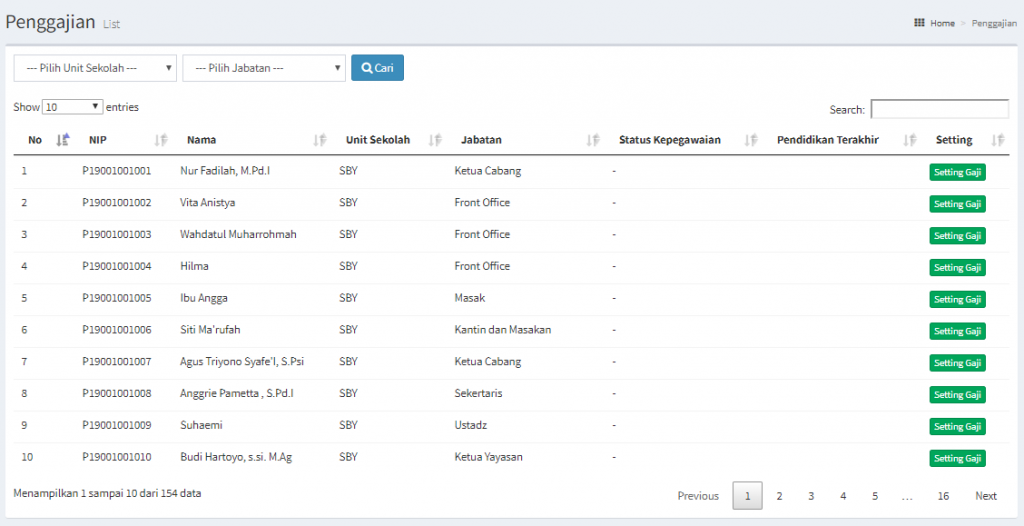Sort Pendidikan Terakhir column icon
1024x526 pixels.
pyautogui.click(x=909, y=140)
